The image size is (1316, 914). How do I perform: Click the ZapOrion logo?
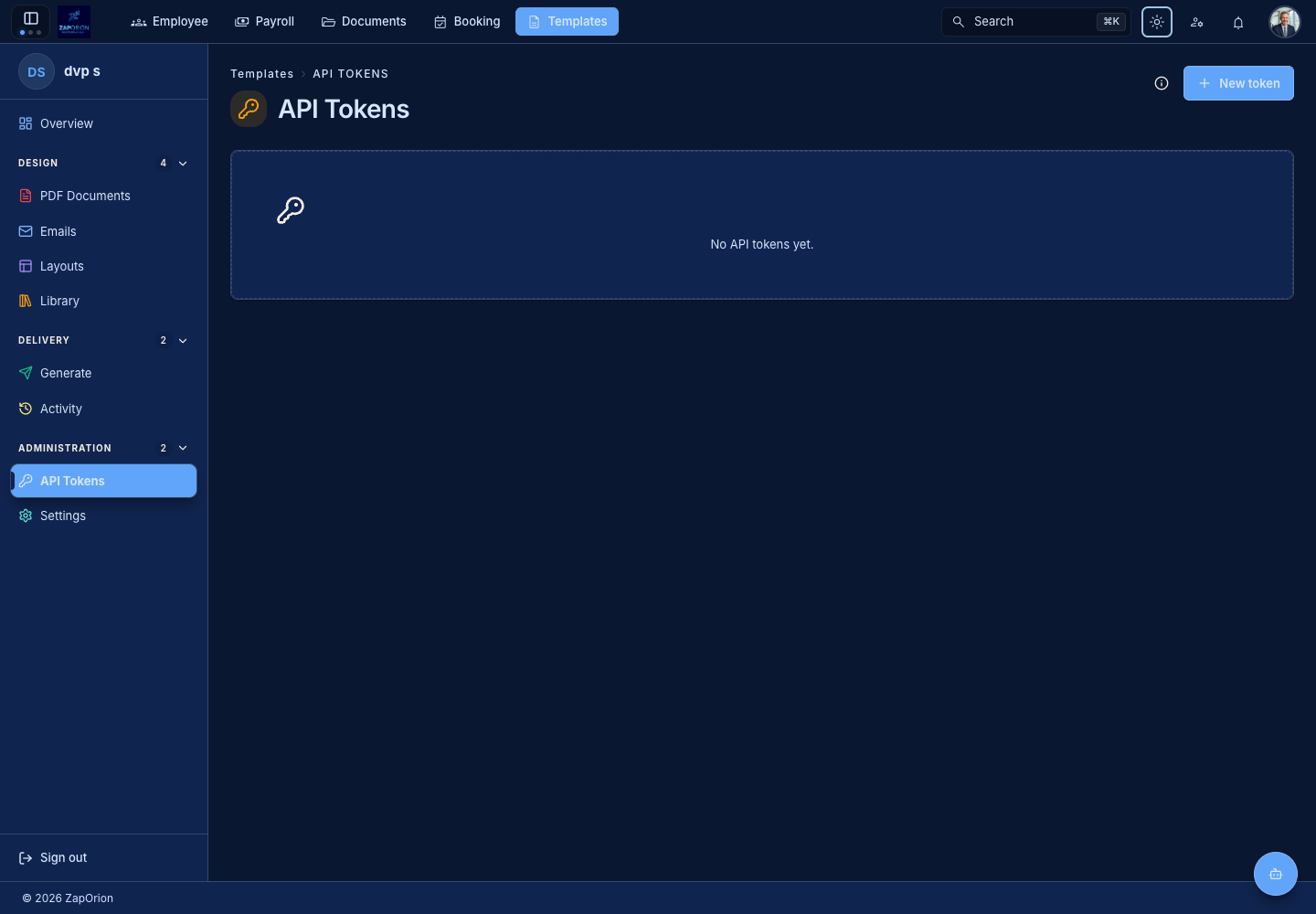tap(74, 21)
